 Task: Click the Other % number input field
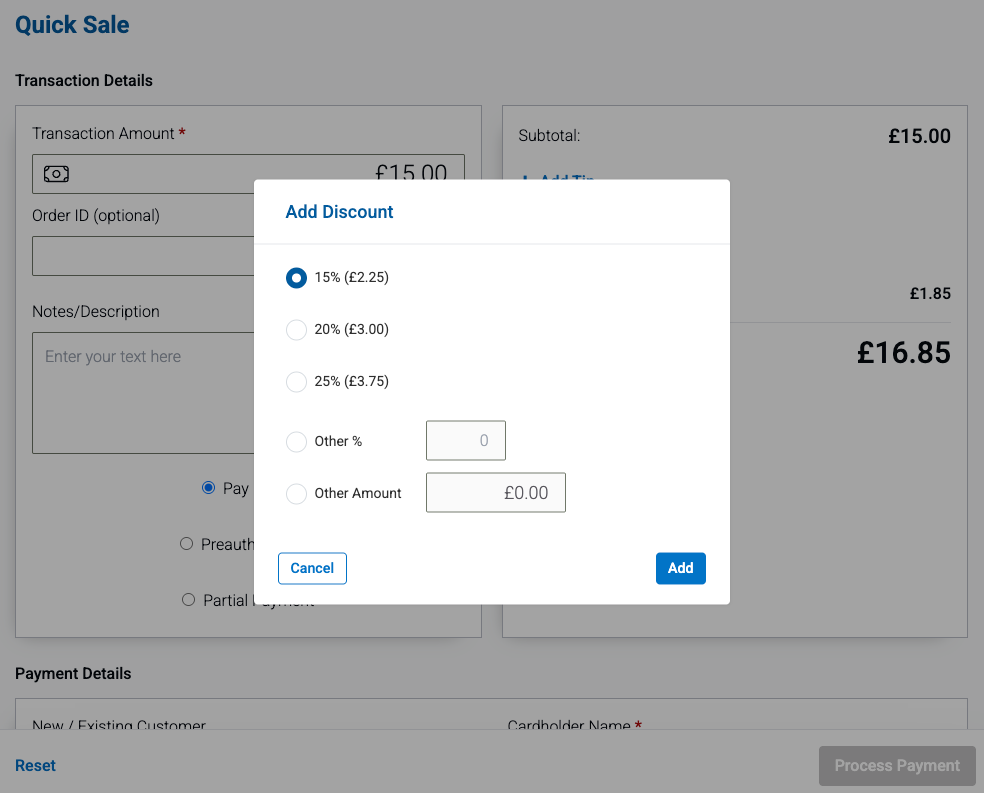(466, 441)
